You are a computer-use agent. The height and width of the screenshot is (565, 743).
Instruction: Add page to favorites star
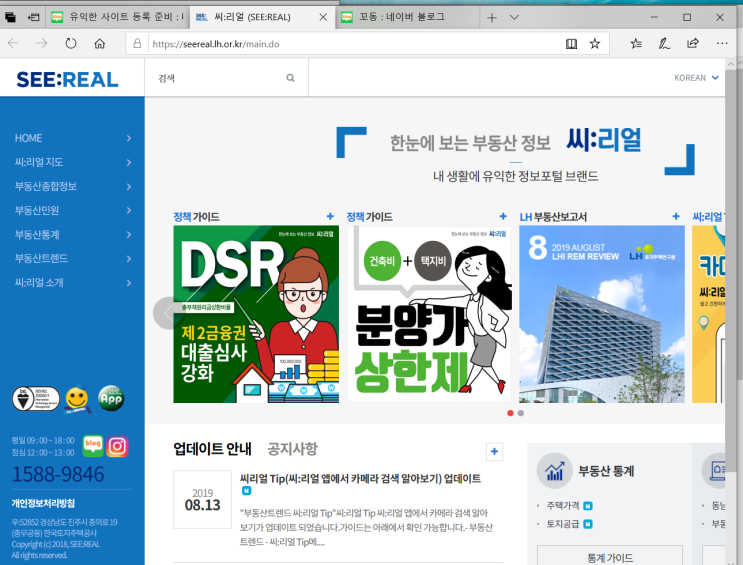tap(595, 44)
